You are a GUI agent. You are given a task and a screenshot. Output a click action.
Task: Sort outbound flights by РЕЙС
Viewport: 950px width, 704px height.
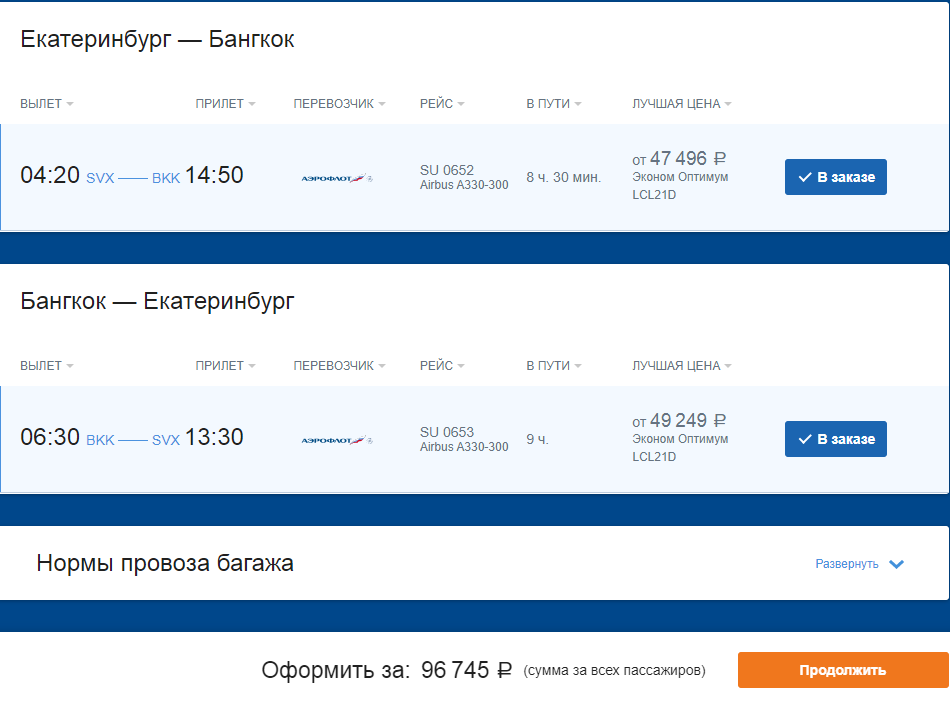[x=442, y=104]
